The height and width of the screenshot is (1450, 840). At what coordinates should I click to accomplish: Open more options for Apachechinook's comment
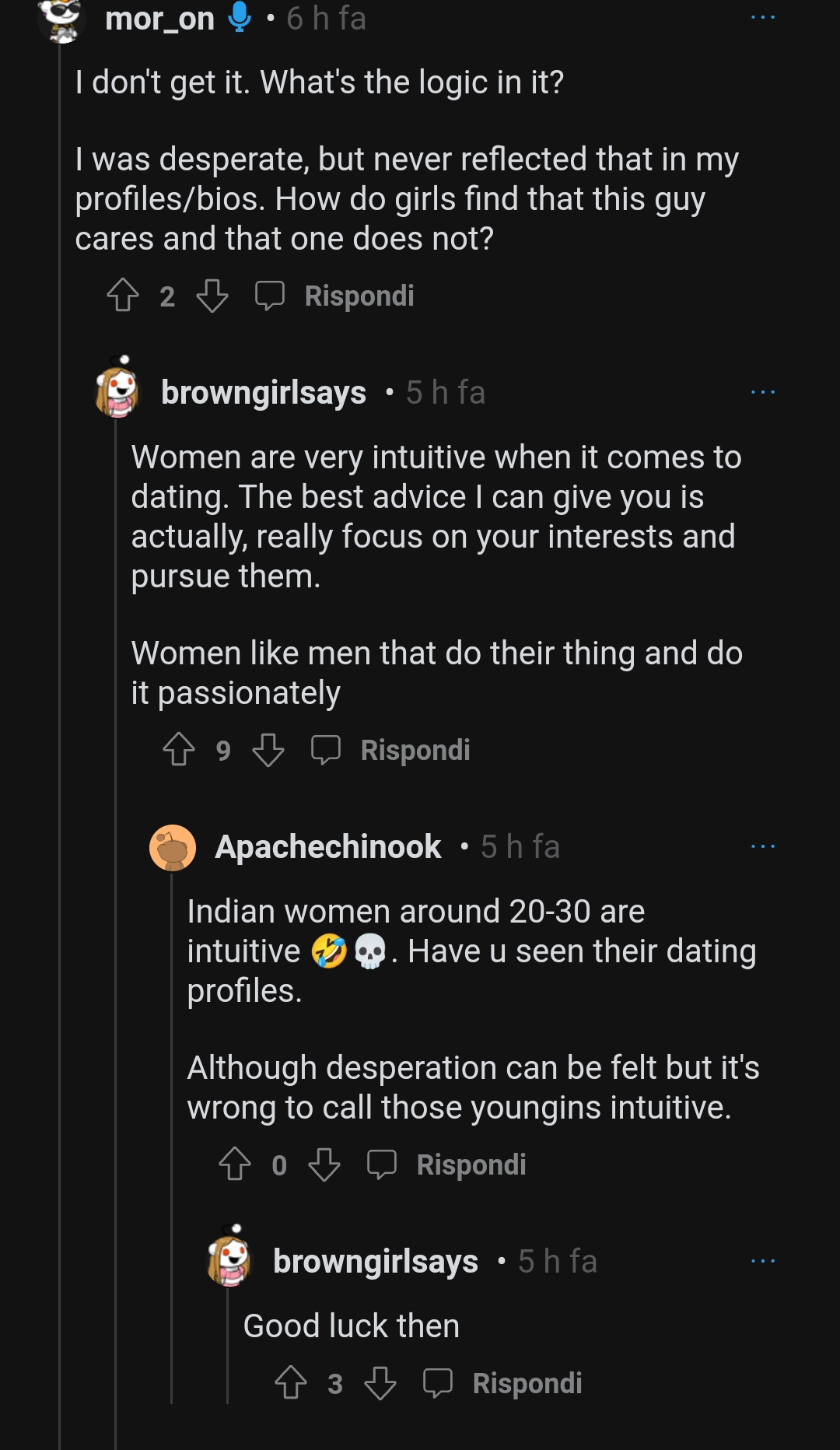763,846
